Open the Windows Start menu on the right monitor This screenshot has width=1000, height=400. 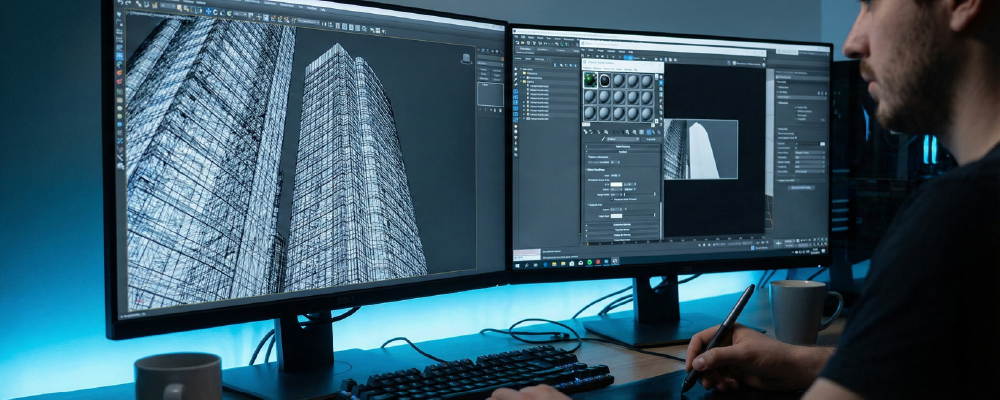tap(517, 265)
